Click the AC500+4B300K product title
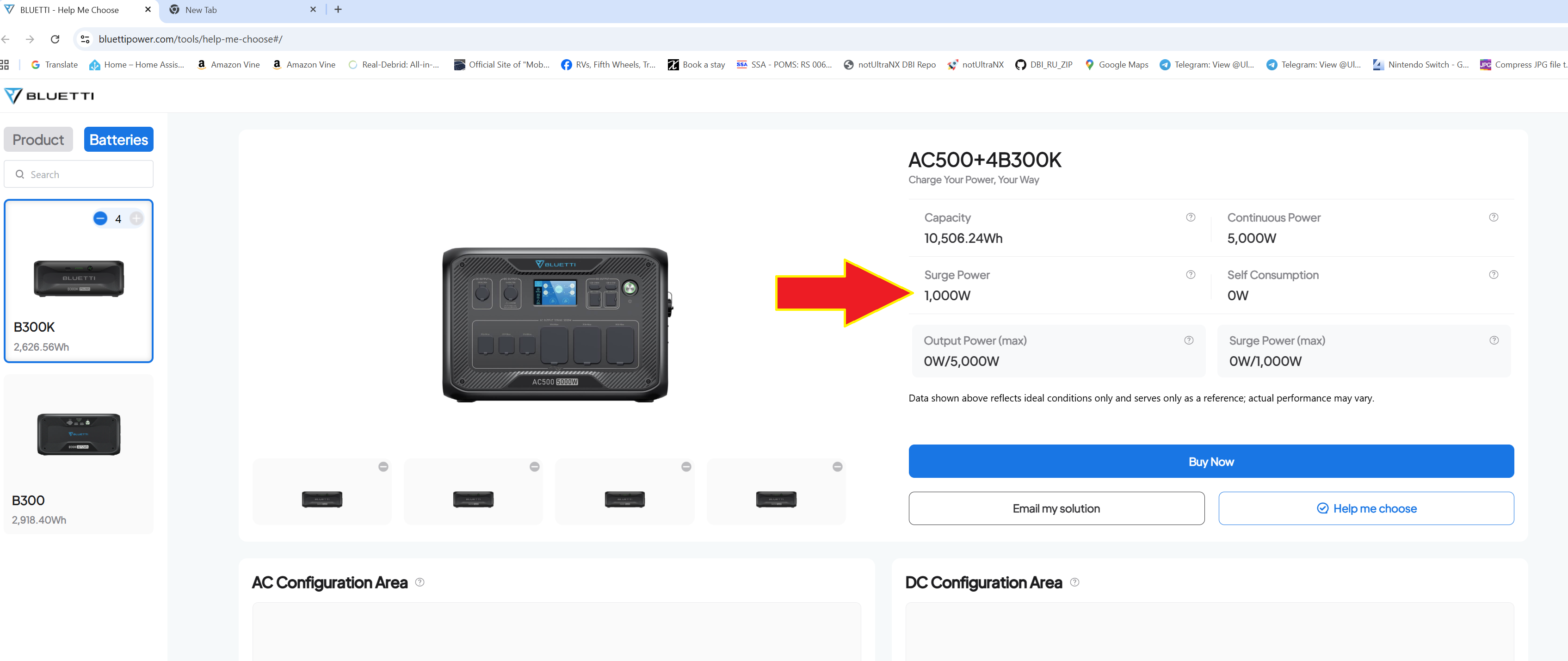1568x661 pixels. (984, 160)
